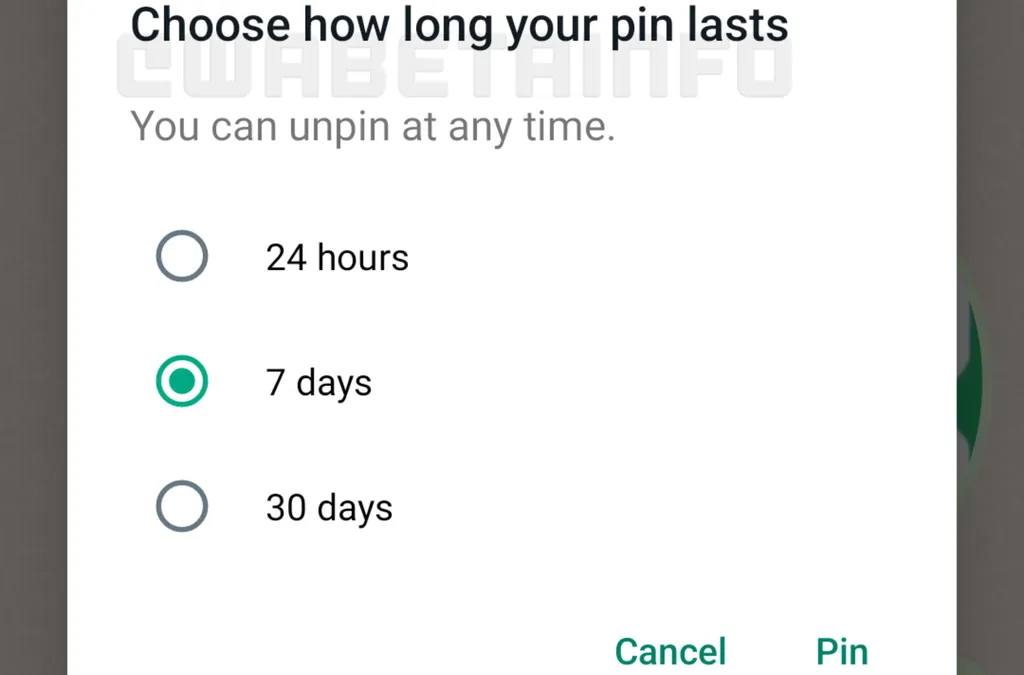This screenshot has width=1024, height=675.
Task: Click the dialog title about pin duration
Action: click(x=458, y=25)
